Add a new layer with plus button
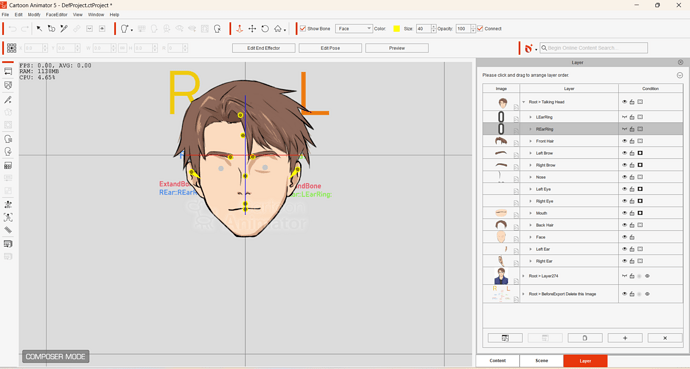The width and height of the screenshot is (690, 369). [625, 338]
